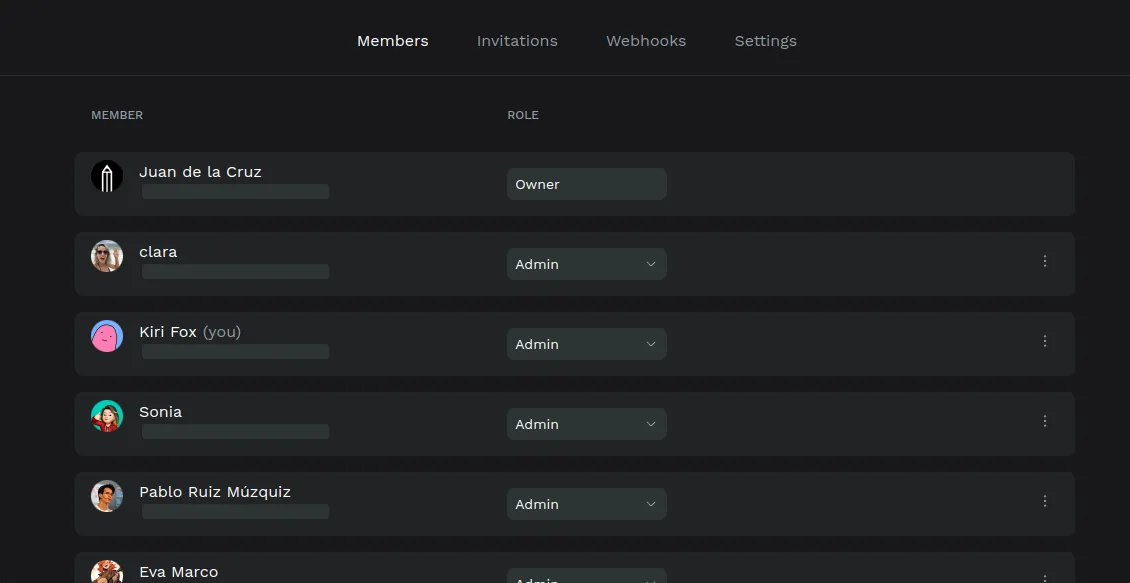The width and height of the screenshot is (1130, 583).
Task: Click the Juan de la Cruz name
Action: click(x=200, y=172)
